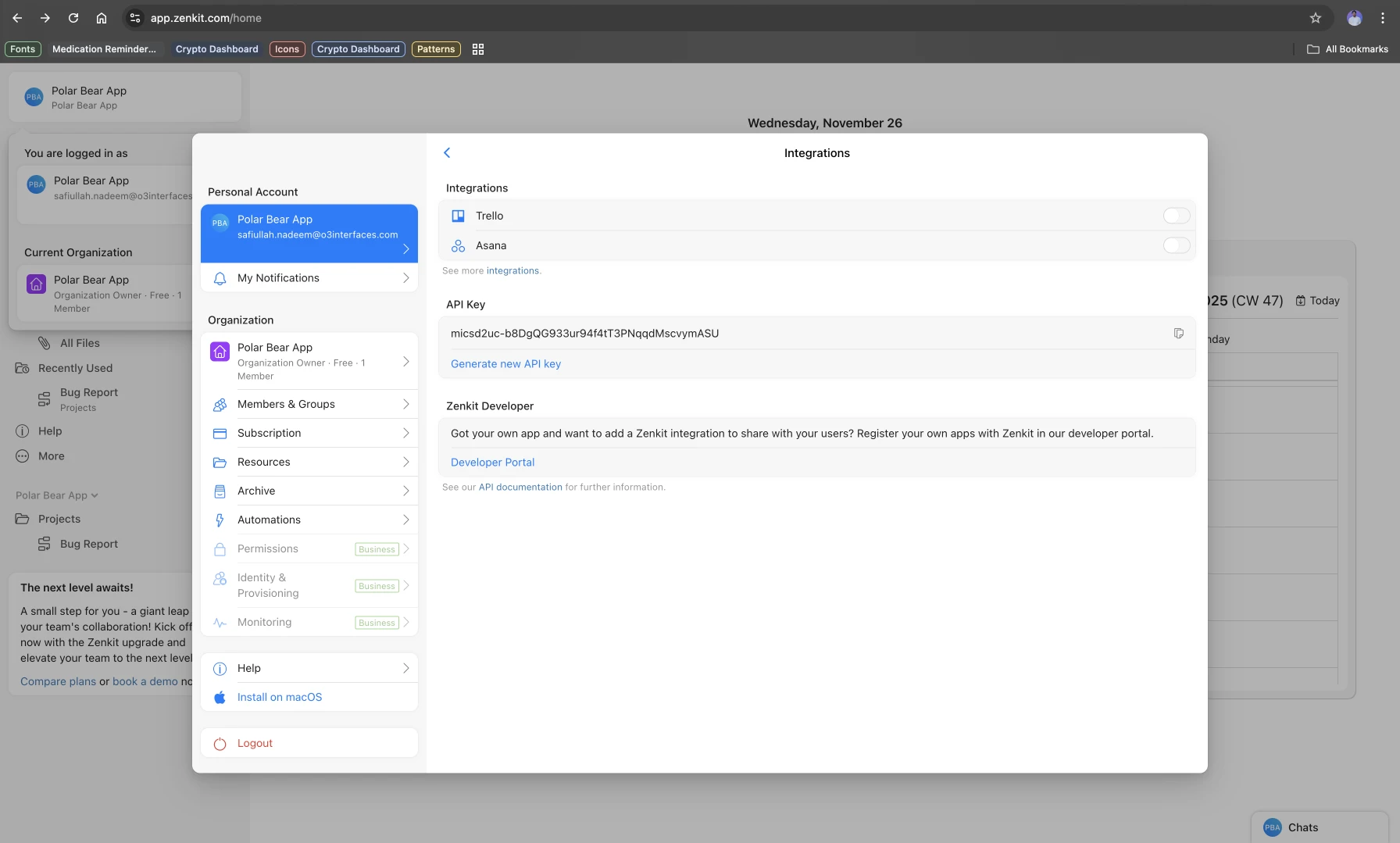This screenshot has width=1400, height=843.
Task: Copy the API key with the copy icon
Action: (x=1178, y=334)
